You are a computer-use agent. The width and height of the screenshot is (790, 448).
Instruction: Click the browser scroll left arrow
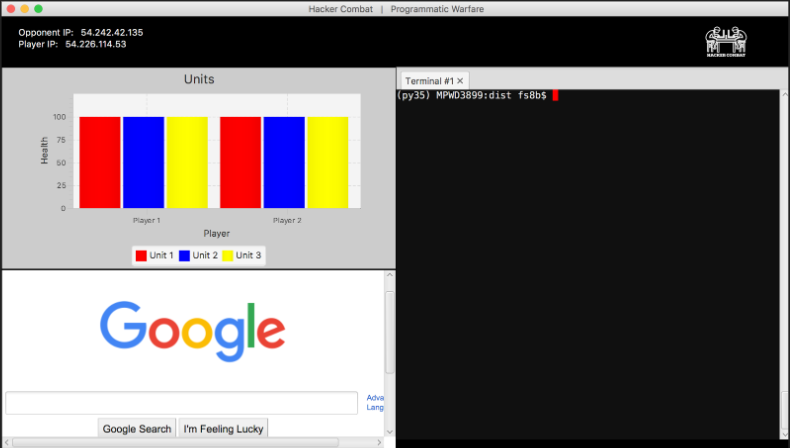tap(7, 442)
